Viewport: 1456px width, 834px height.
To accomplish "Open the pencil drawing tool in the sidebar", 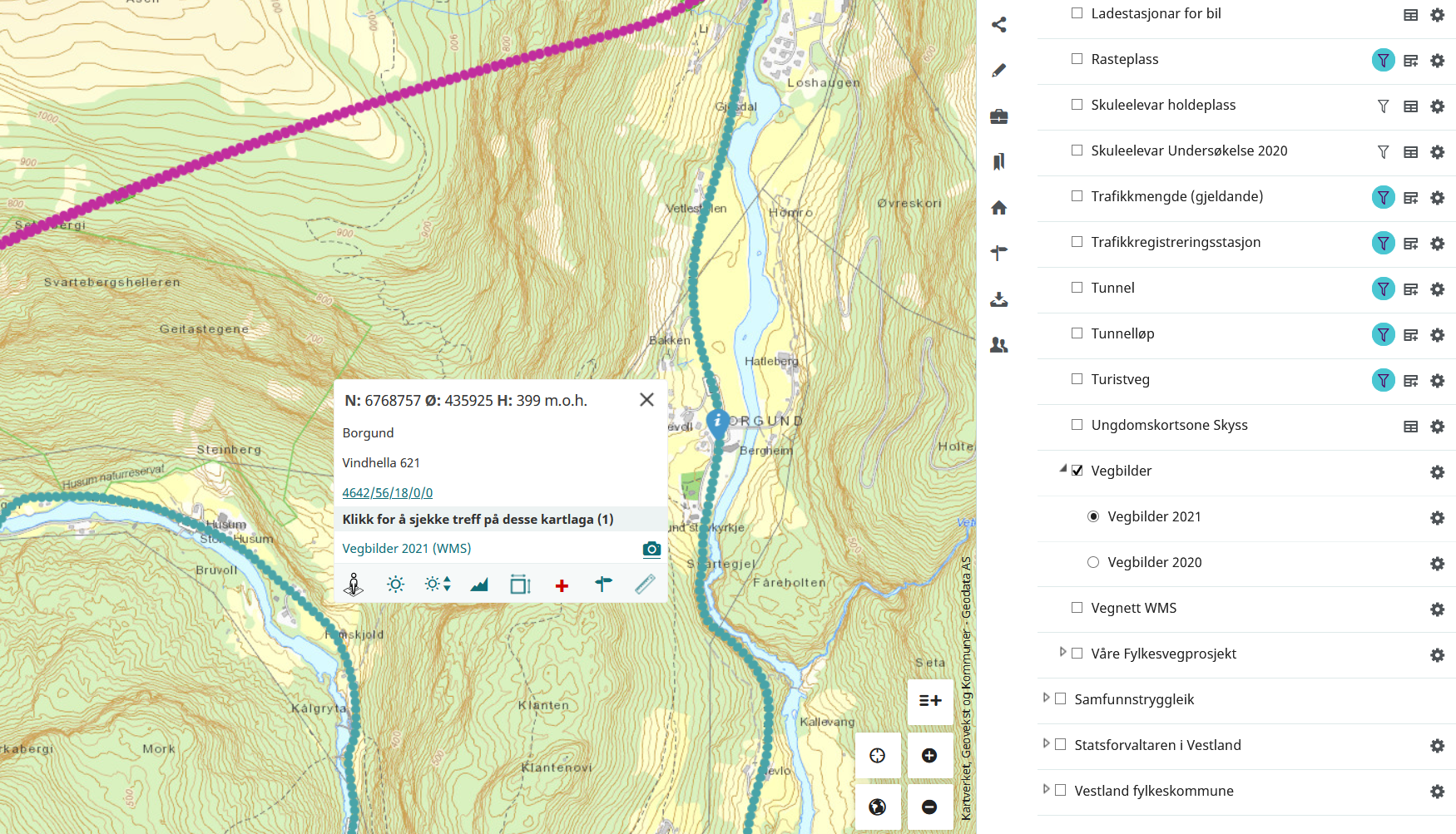I will (x=999, y=71).
